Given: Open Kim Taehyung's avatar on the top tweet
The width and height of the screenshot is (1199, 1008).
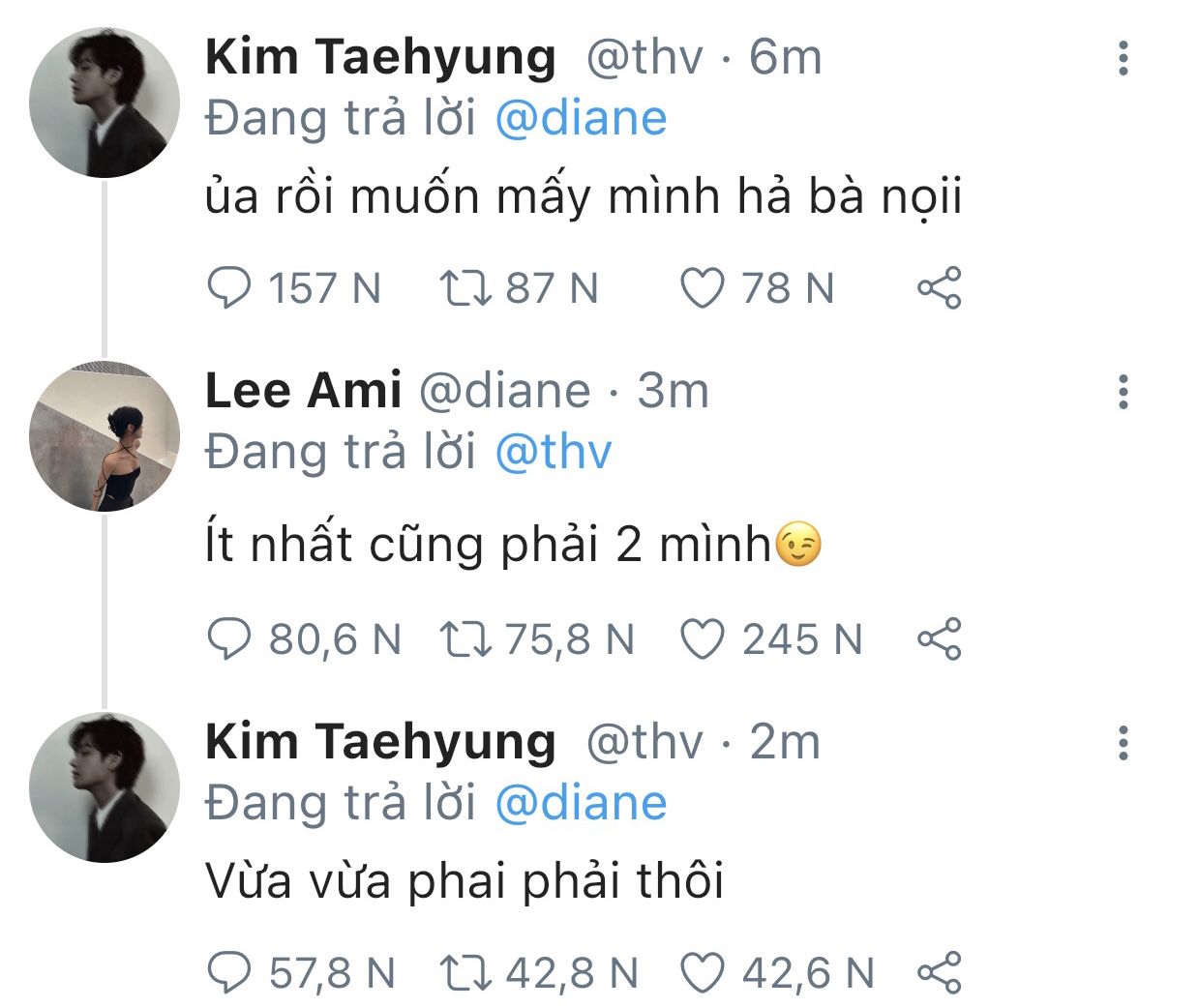Looking at the screenshot, I should click(105, 103).
